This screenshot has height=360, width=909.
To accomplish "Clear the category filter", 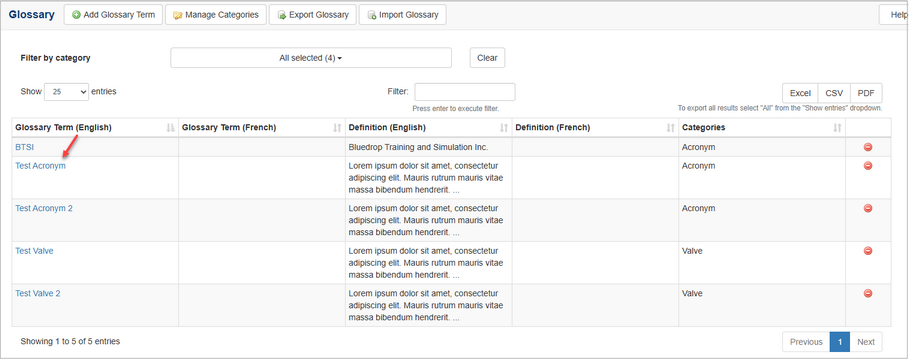I will 487,58.
